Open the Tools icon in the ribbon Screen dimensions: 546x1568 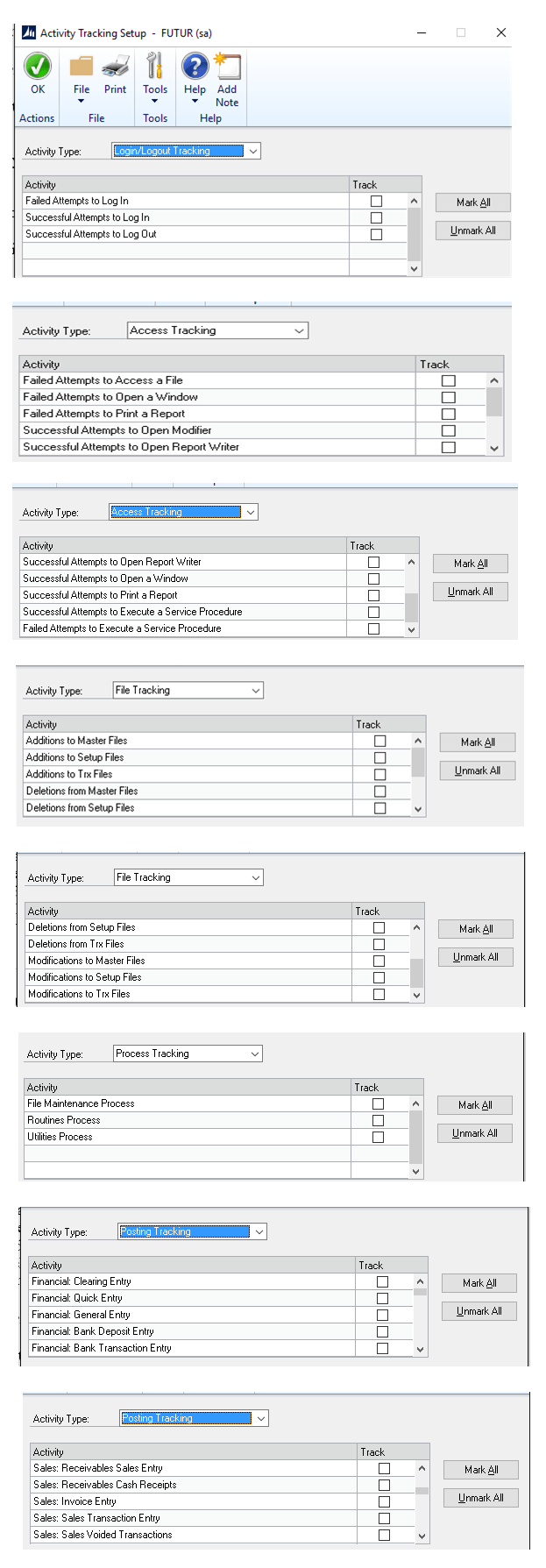click(x=154, y=66)
